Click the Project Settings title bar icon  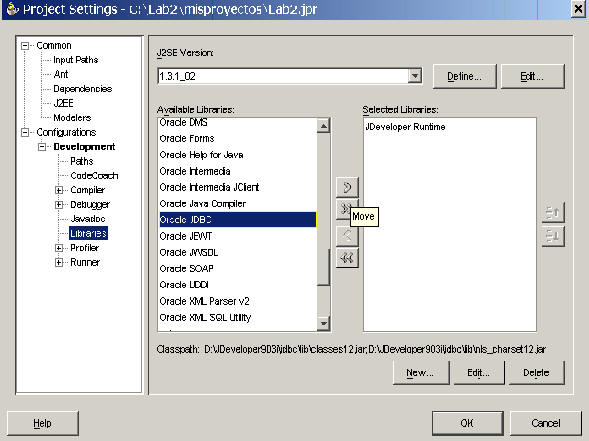[12, 8]
